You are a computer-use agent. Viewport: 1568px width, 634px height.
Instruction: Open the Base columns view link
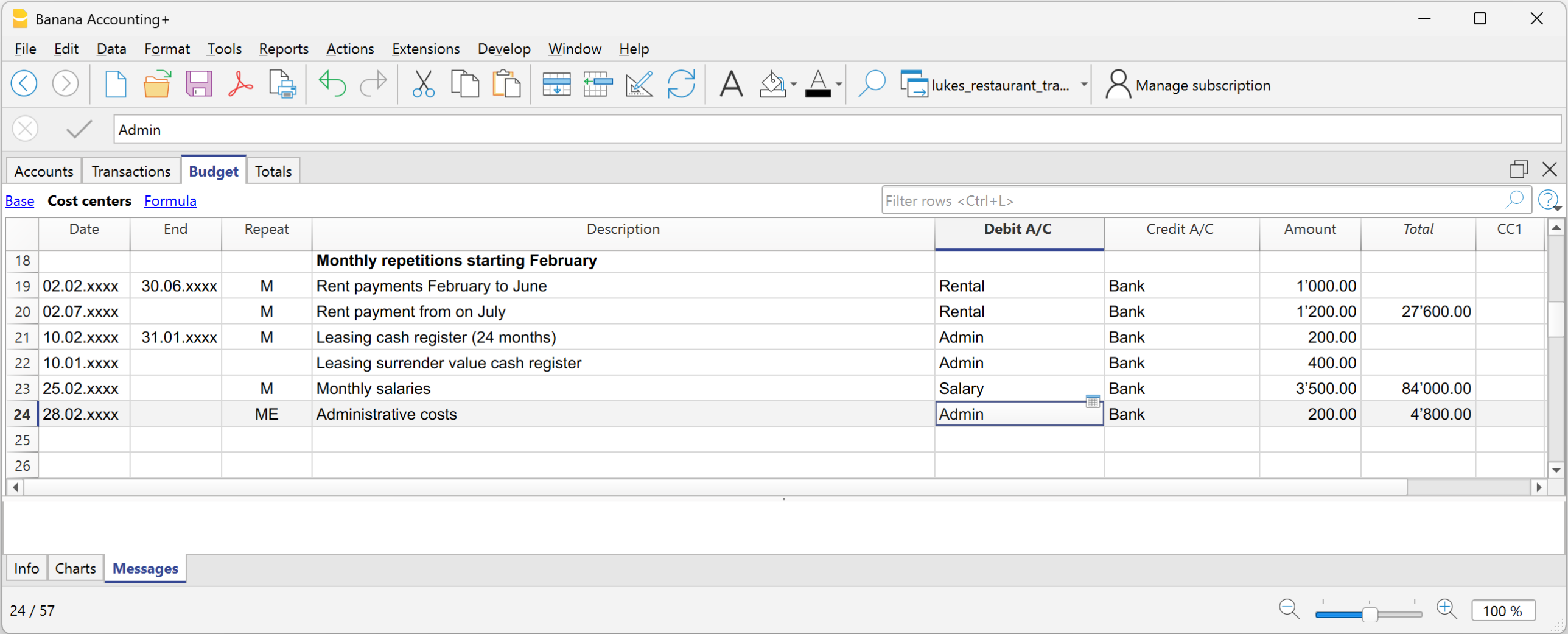[x=19, y=201]
